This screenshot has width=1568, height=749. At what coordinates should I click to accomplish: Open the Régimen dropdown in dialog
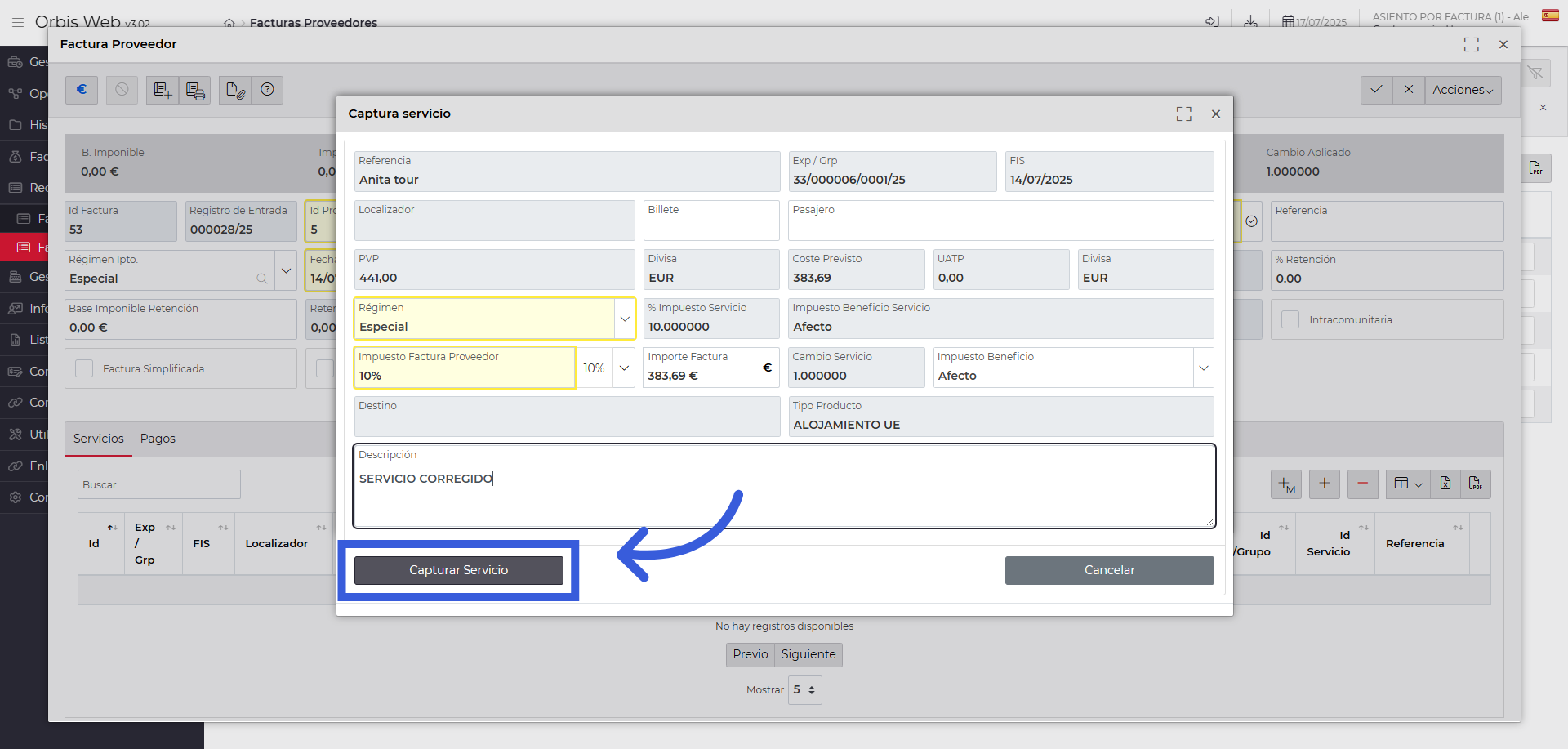[625, 319]
